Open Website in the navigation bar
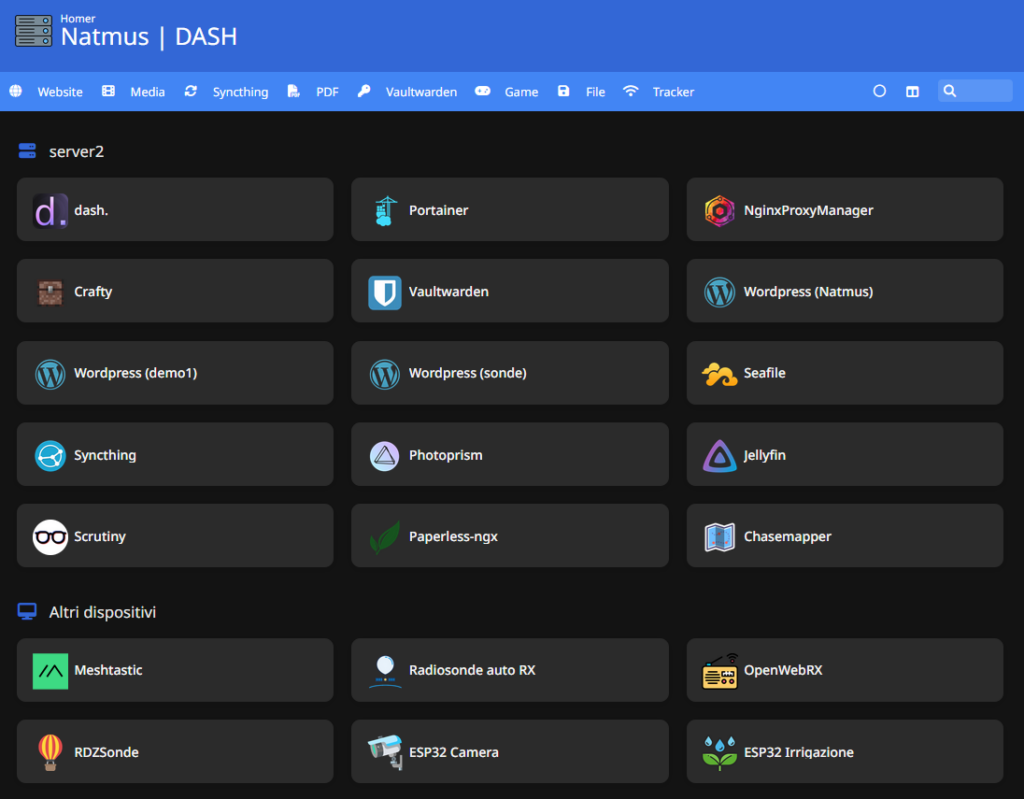 coord(60,92)
